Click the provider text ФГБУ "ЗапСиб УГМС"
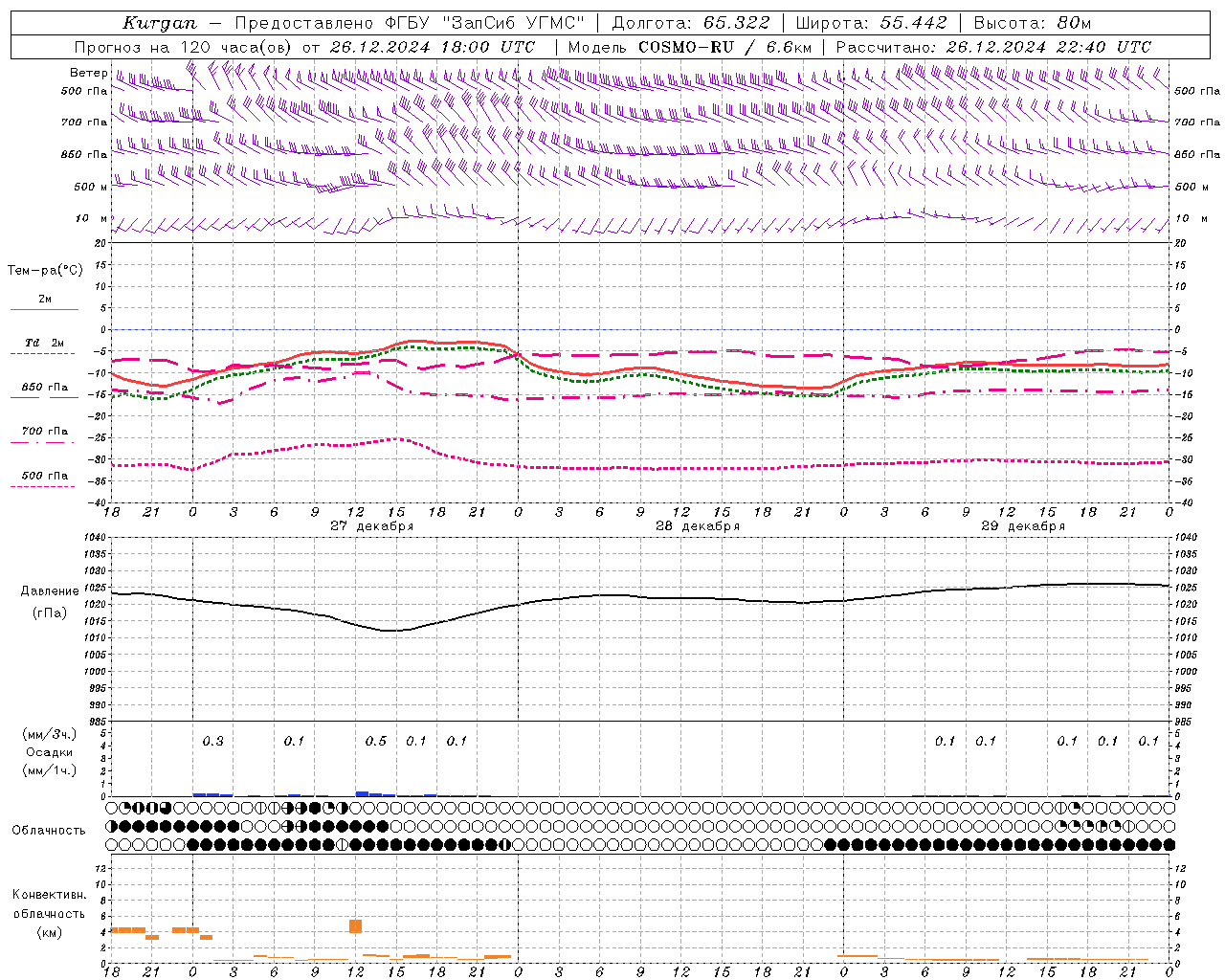The image size is (1225, 980). (484, 23)
